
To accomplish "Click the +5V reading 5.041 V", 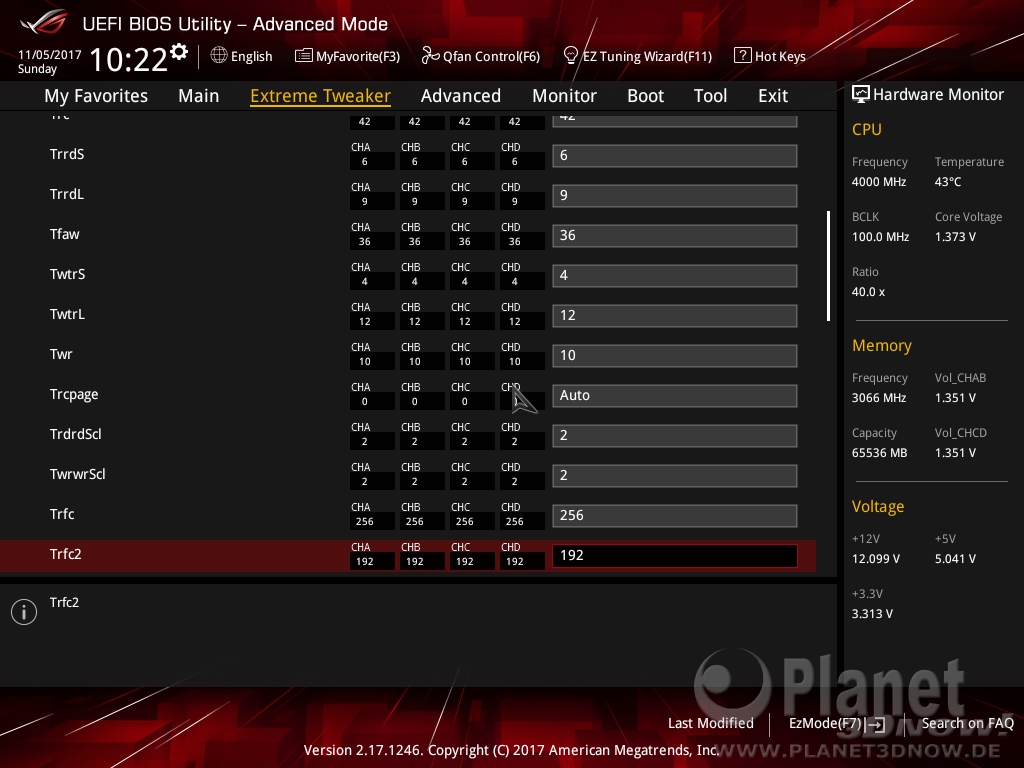I will point(955,558).
